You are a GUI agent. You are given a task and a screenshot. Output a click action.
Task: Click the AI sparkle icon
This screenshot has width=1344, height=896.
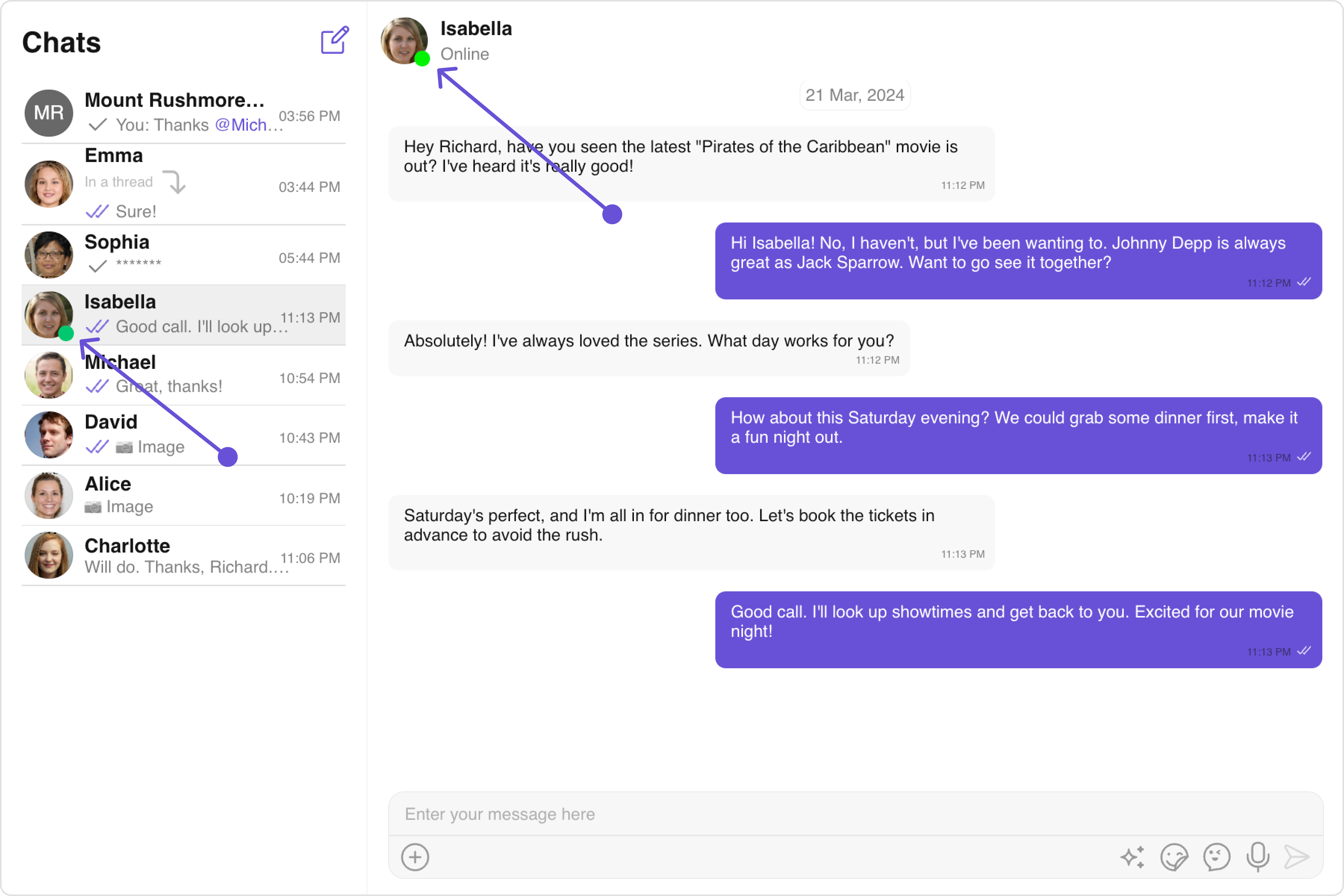[1132, 857]
